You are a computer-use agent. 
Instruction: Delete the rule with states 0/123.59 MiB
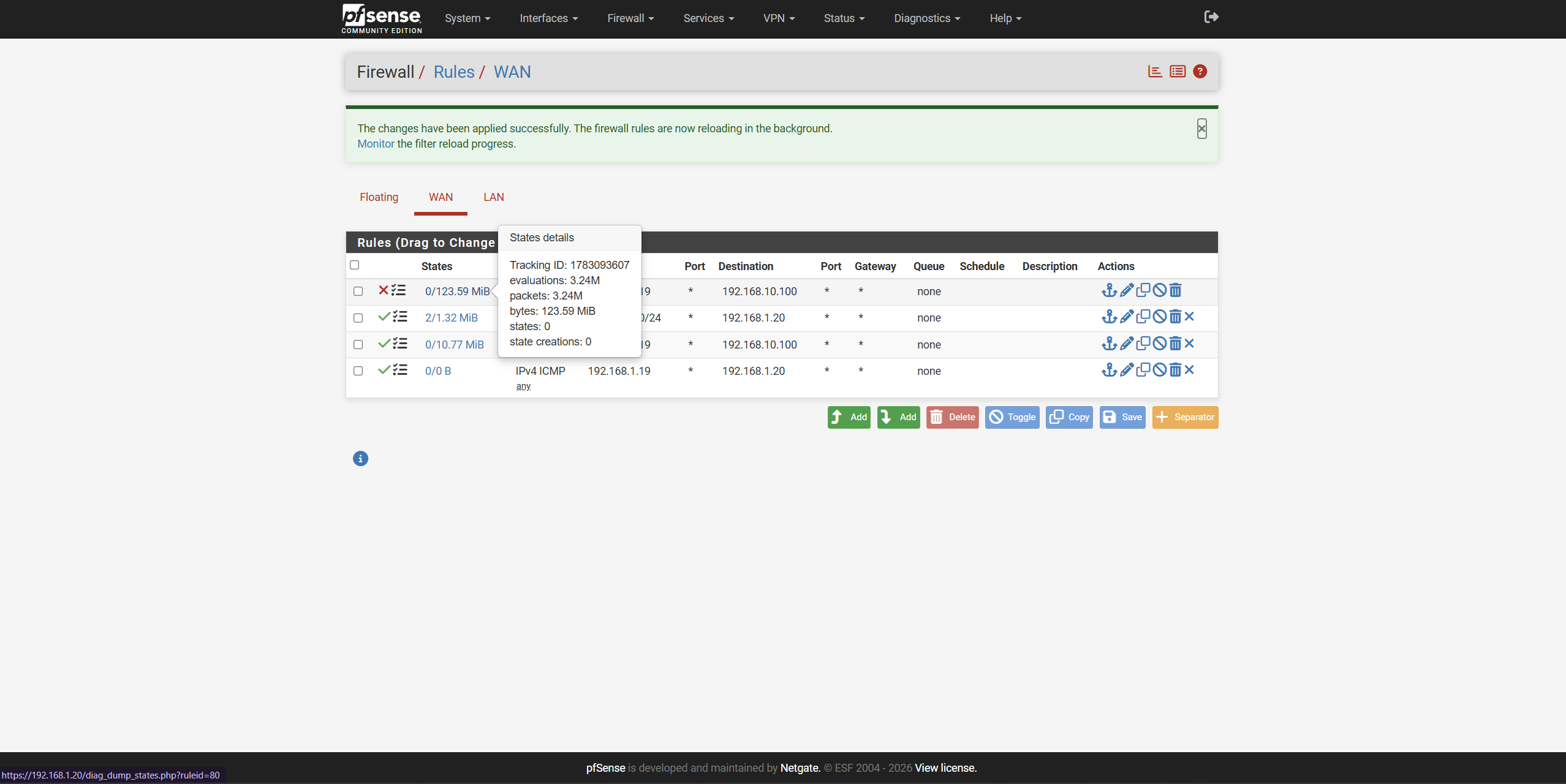[x=1175, y=290]
